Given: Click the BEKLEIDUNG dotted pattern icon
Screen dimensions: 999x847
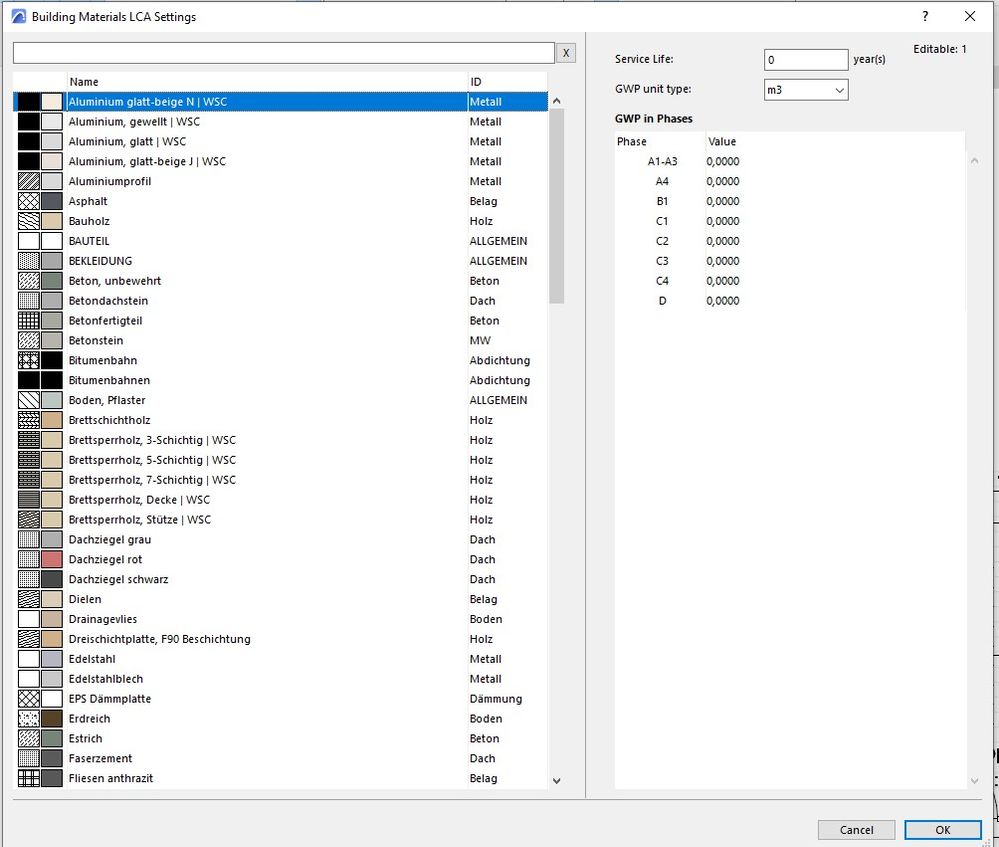Looking at the screenshot, I should click(29, 261).
